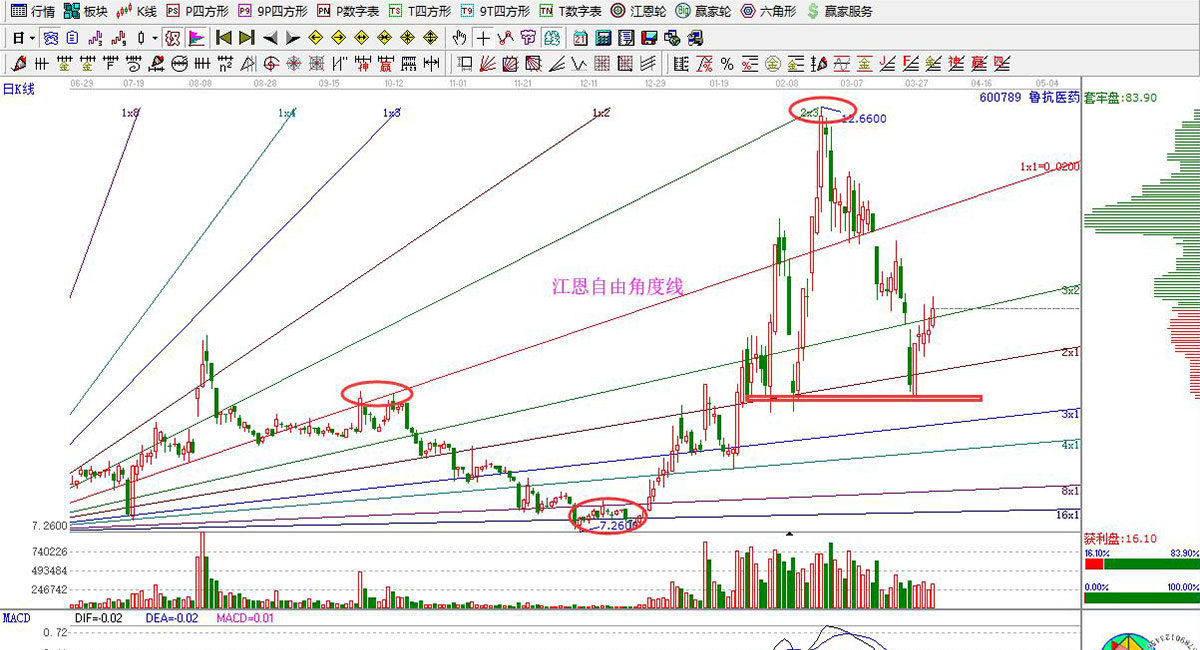
Task: Expand the candlestick style dropdown arrow
Action: tap(154, 38)
